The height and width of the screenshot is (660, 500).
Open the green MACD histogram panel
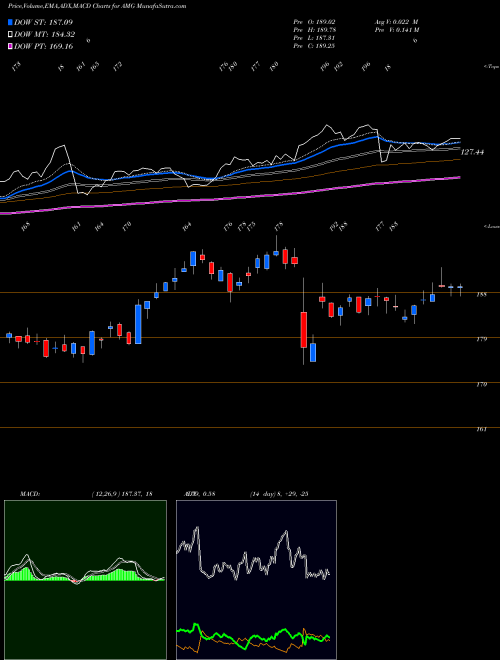coord(85,580)
